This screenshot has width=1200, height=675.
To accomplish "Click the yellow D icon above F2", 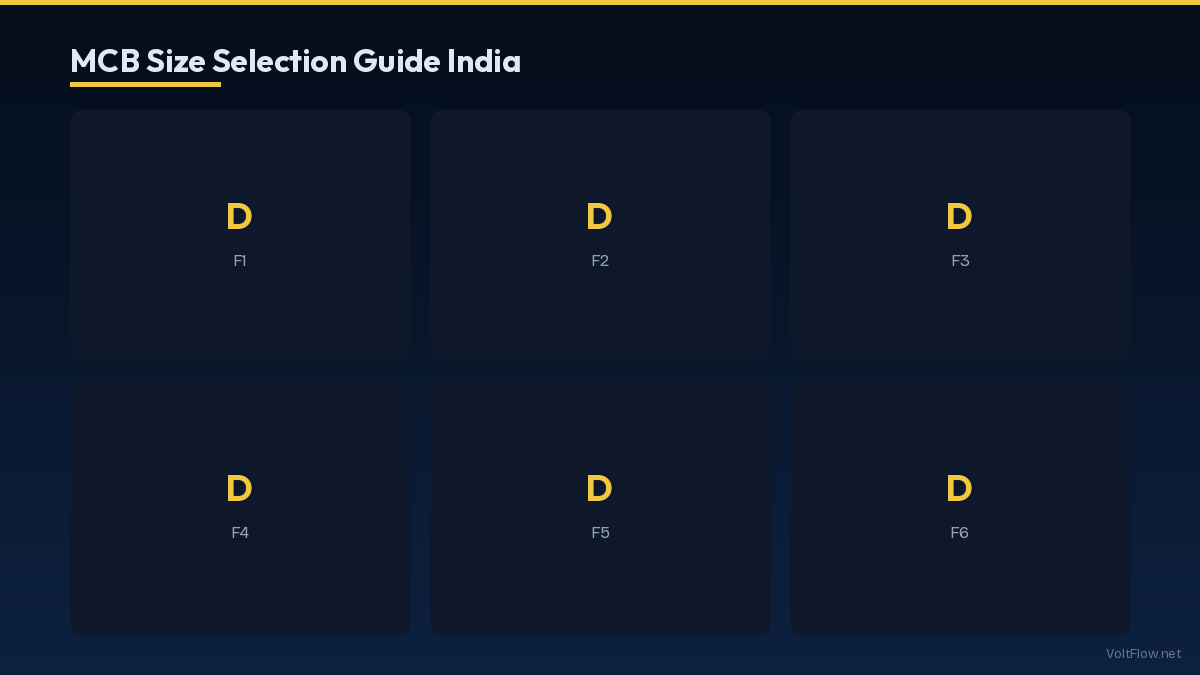I will pyautogui.click(x=599, y=217).
